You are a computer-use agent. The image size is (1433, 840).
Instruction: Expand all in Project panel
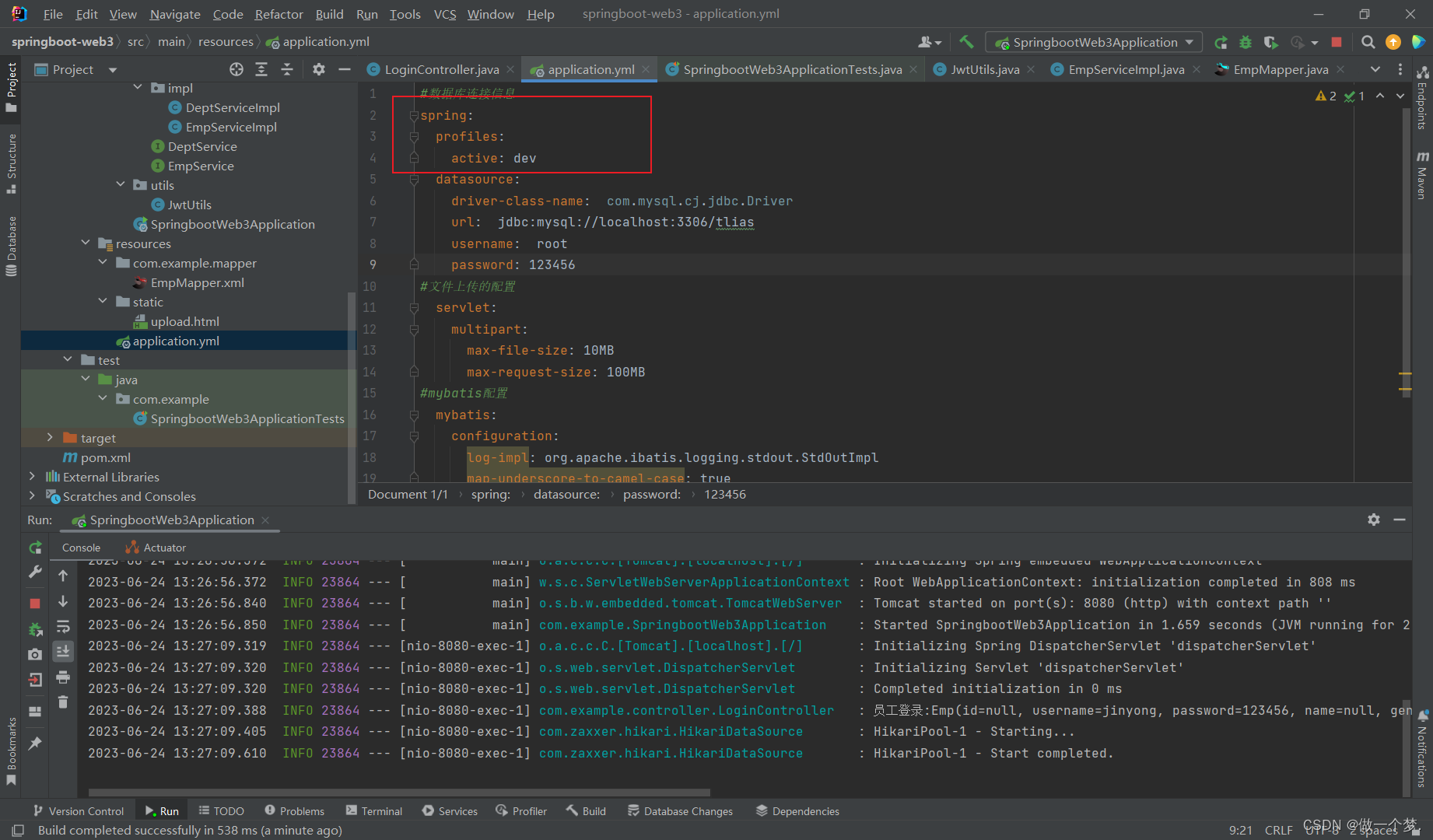(261, 69)
